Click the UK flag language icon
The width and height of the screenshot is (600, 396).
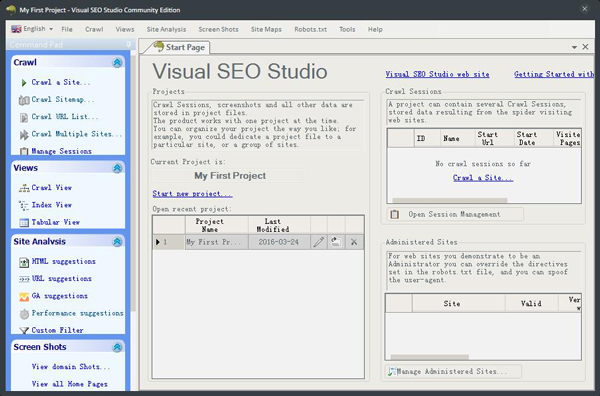(x=16, y=29)
